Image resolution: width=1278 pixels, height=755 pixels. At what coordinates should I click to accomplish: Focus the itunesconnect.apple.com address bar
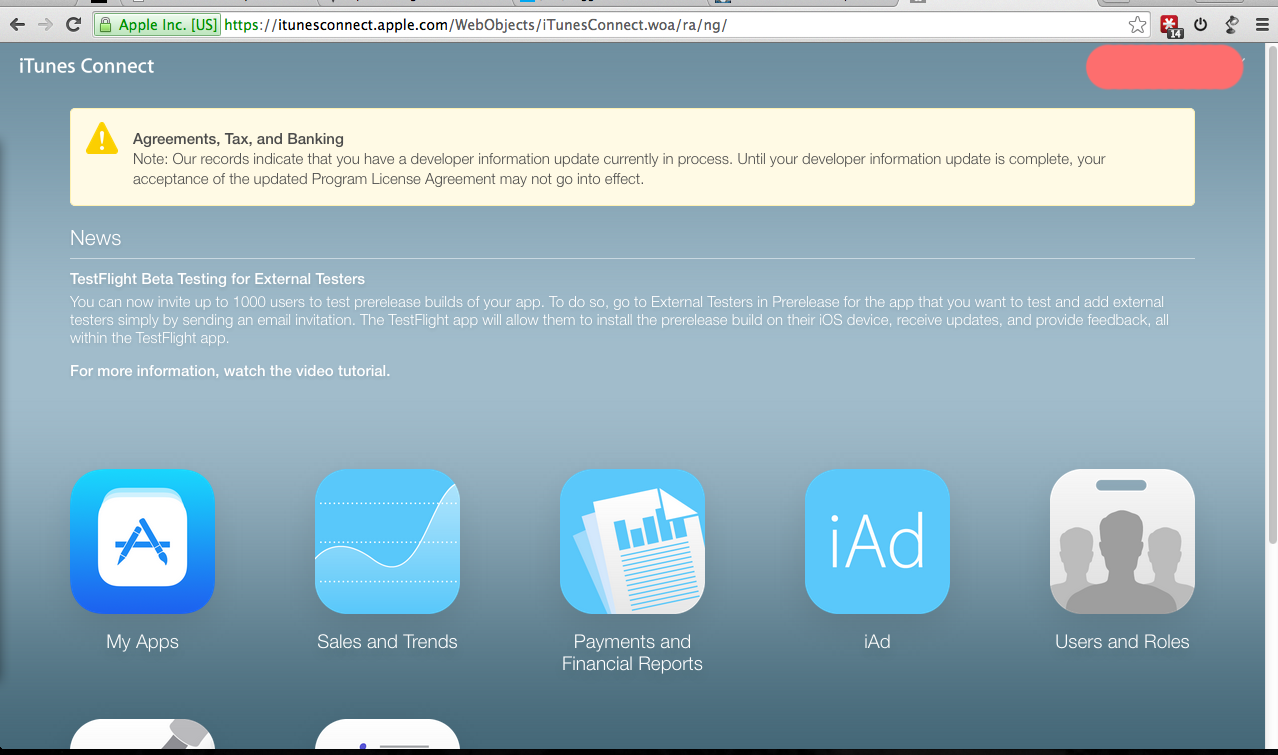621,25
